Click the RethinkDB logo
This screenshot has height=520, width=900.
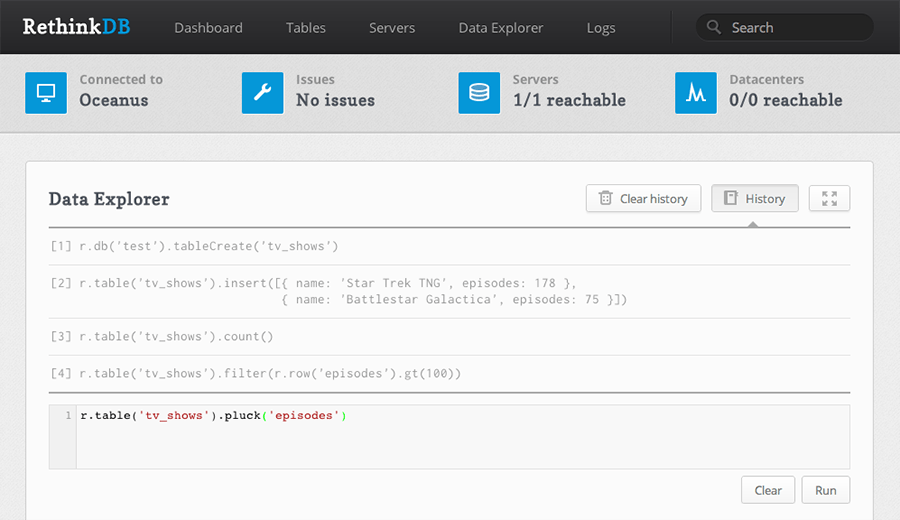tap(76, 27)
